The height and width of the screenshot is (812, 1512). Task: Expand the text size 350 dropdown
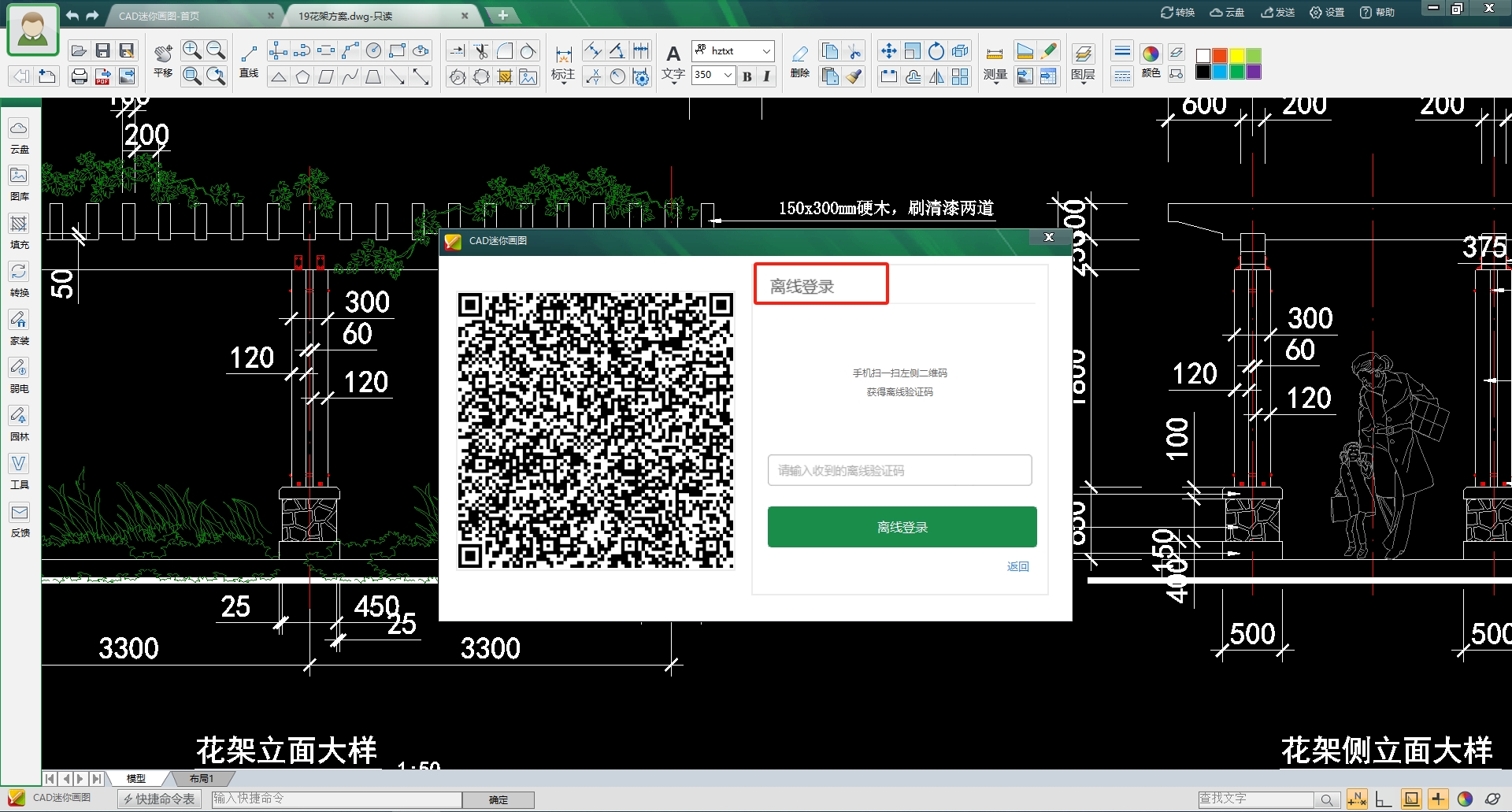pyautogui.click(x=728, y=75)
